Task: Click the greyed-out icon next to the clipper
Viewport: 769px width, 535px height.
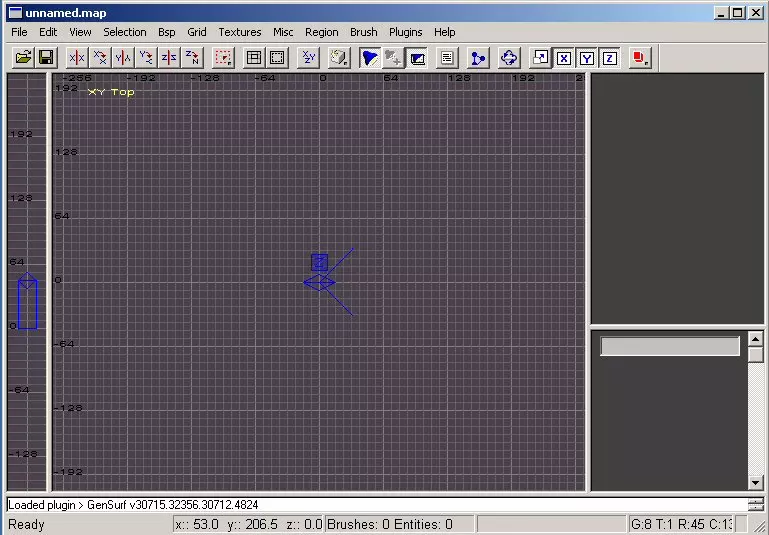Action: [392, 58]
